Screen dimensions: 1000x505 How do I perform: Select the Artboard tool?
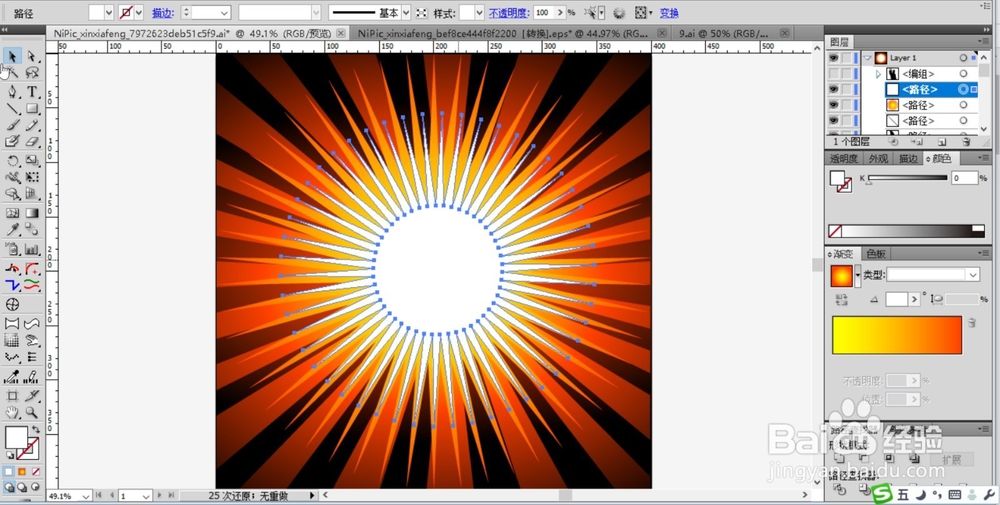click(x=12, y=395)
